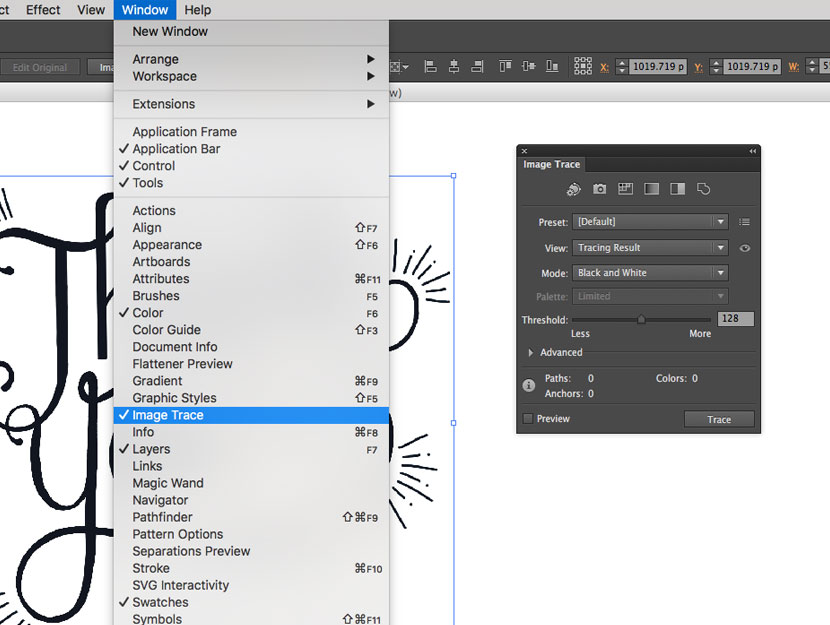
Task: Click the horizontal align right icon
Action: tap(477, 66)
